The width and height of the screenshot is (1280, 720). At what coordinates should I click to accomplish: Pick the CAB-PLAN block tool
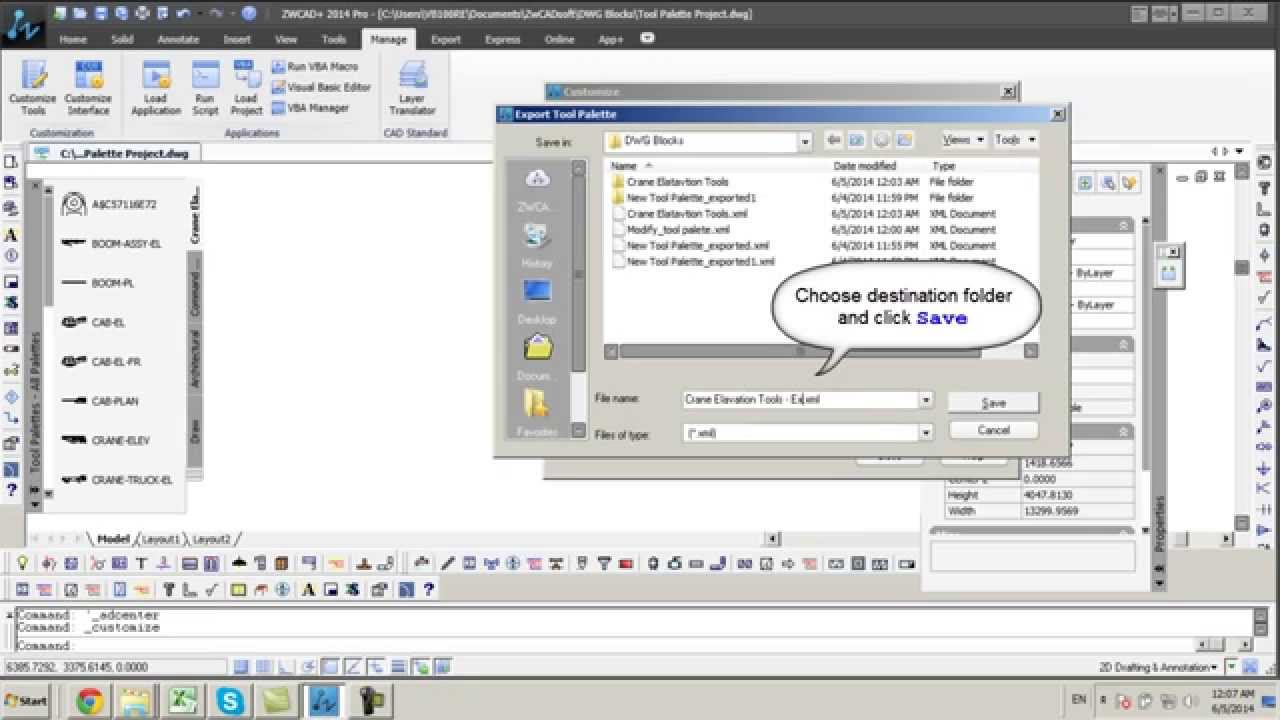(x=100, y=401)
